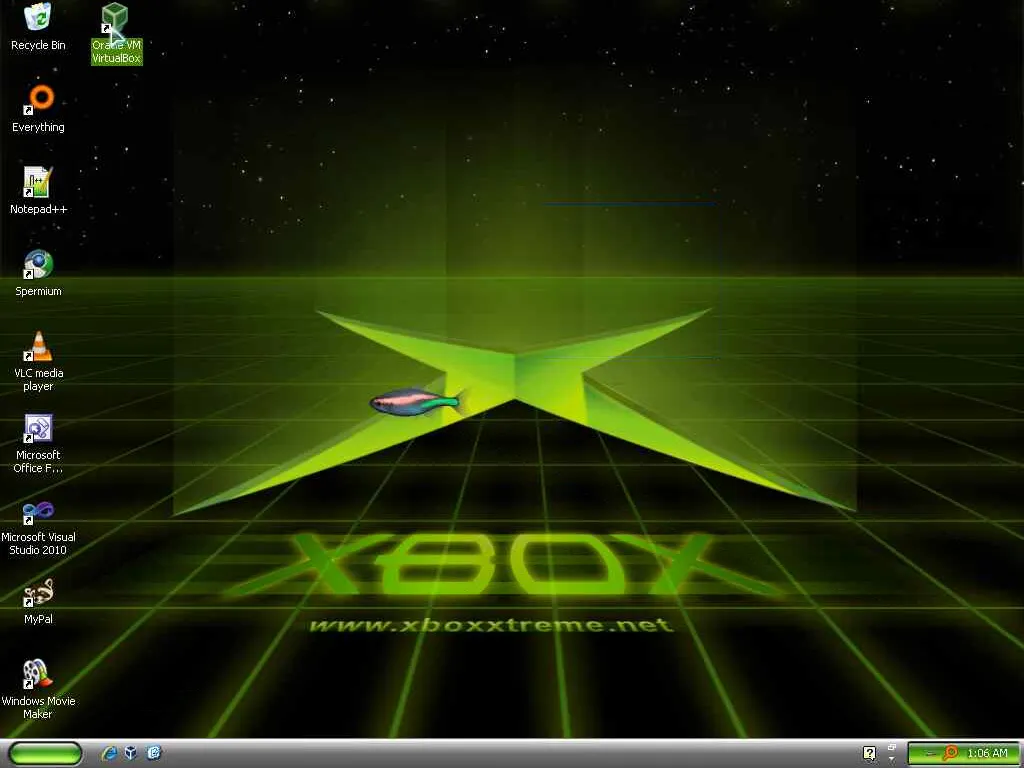Open the language bar options arrow
This screenshot has height=768, width=1024.
coord(891,759)
